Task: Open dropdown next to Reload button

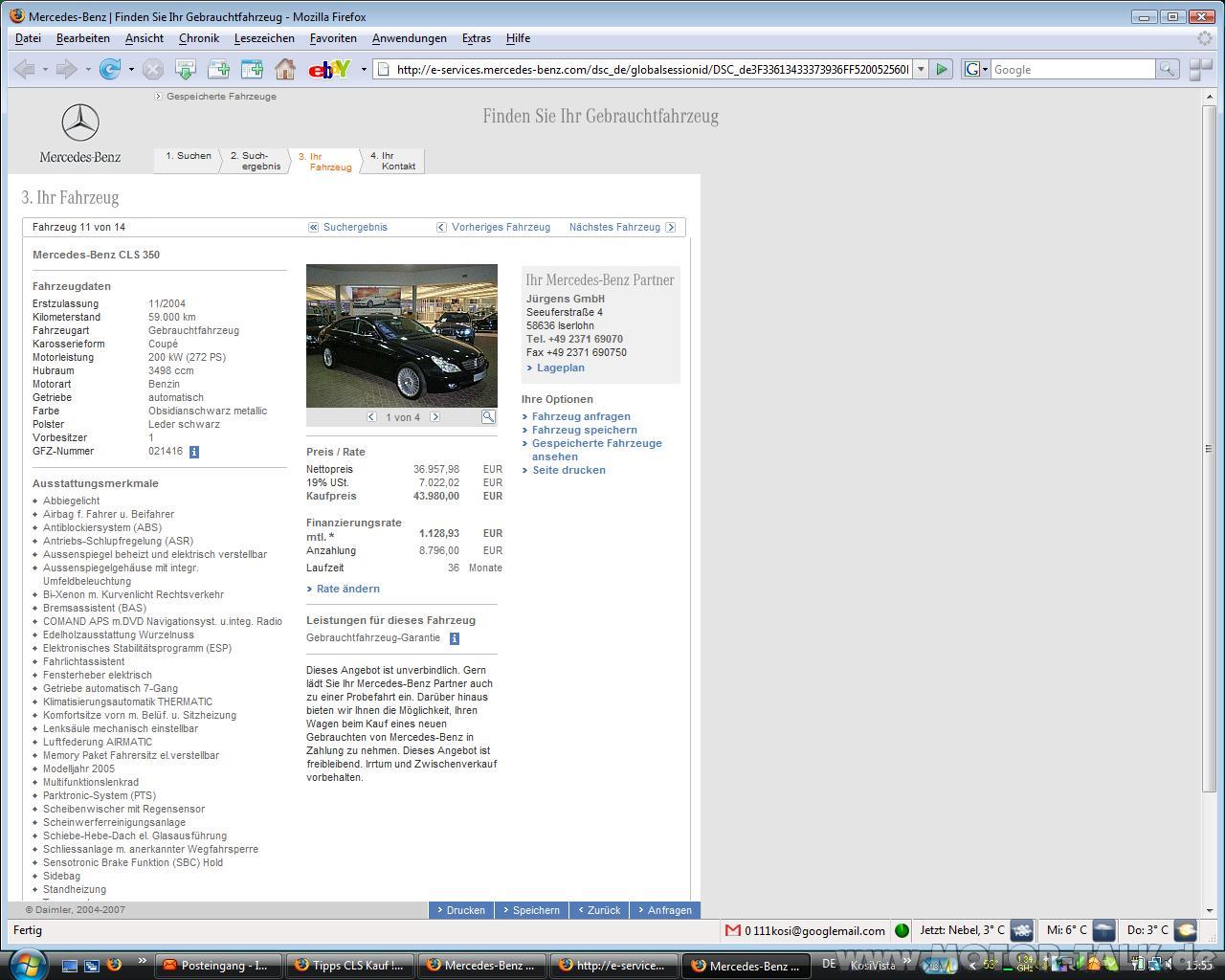Action: click(x=130, y=69)
